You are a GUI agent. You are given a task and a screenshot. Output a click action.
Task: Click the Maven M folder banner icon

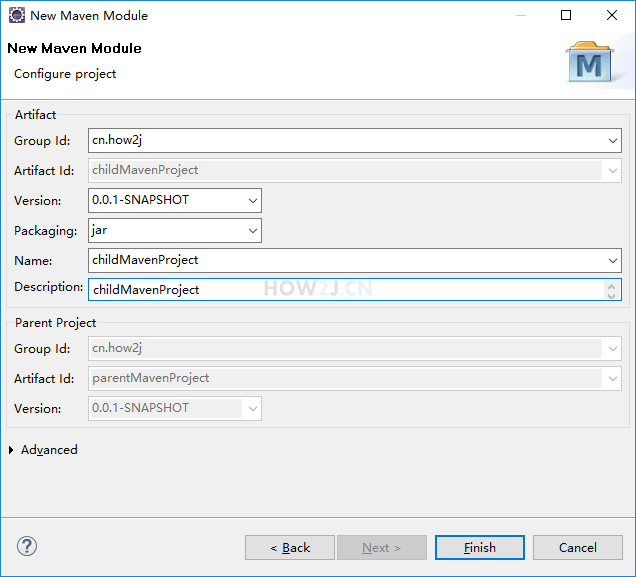(590, 62)
